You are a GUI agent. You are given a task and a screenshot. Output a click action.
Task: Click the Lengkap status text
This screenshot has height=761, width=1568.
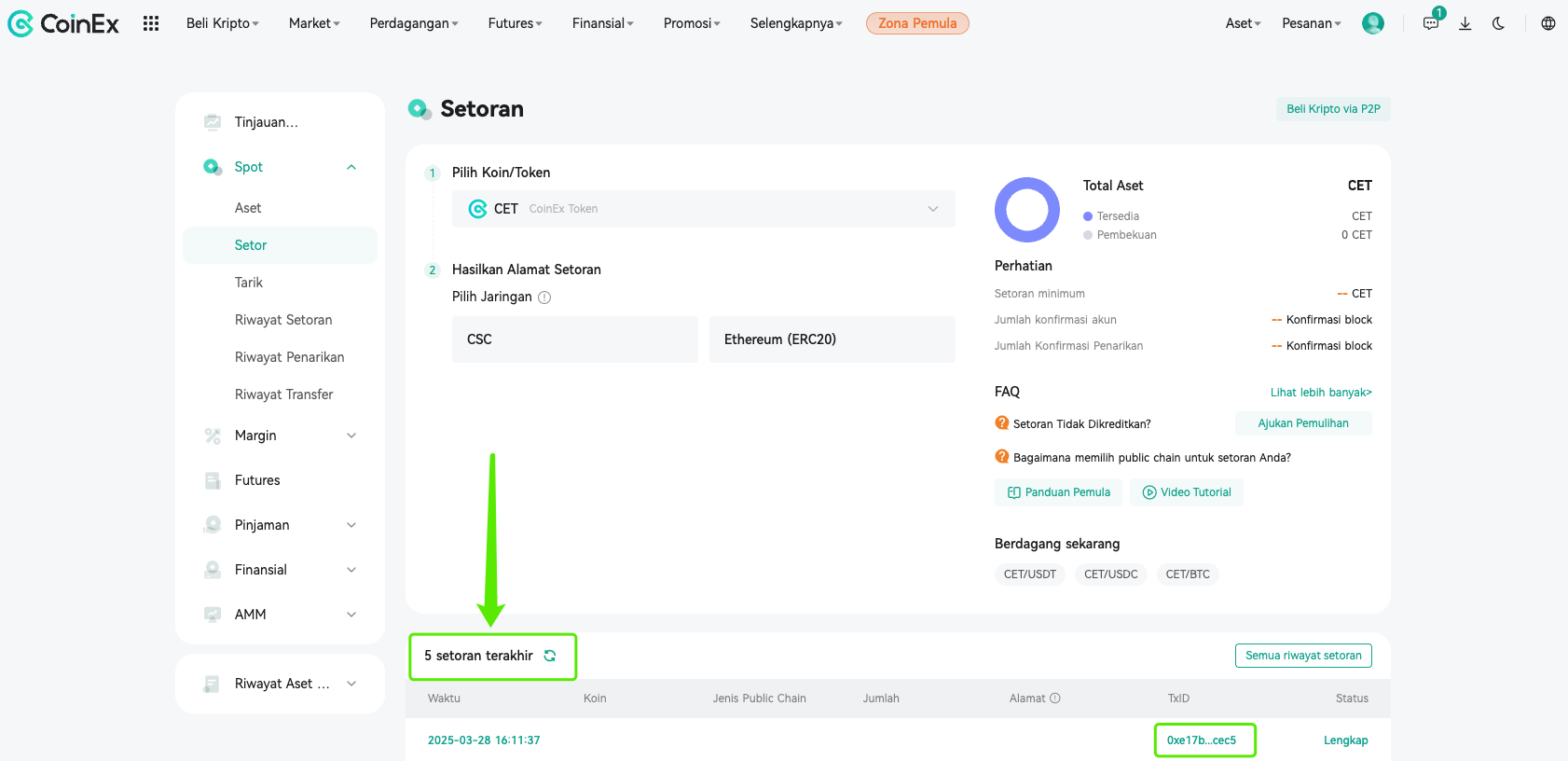pyautogui.click(x=1346, y=740)
